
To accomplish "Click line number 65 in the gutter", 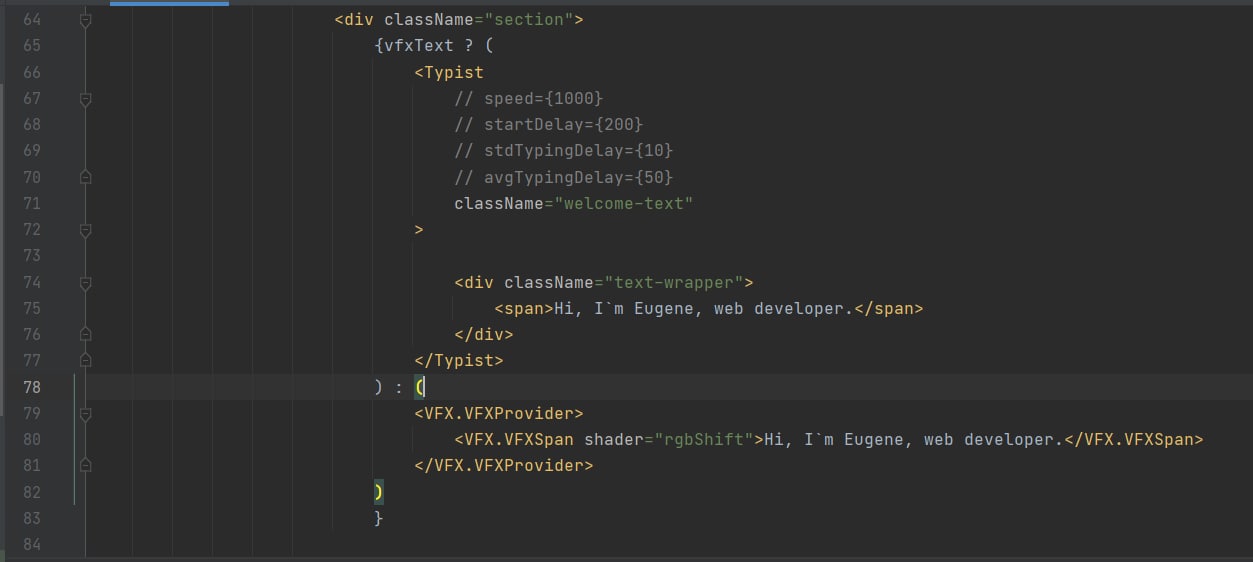I will click(31, 46).
